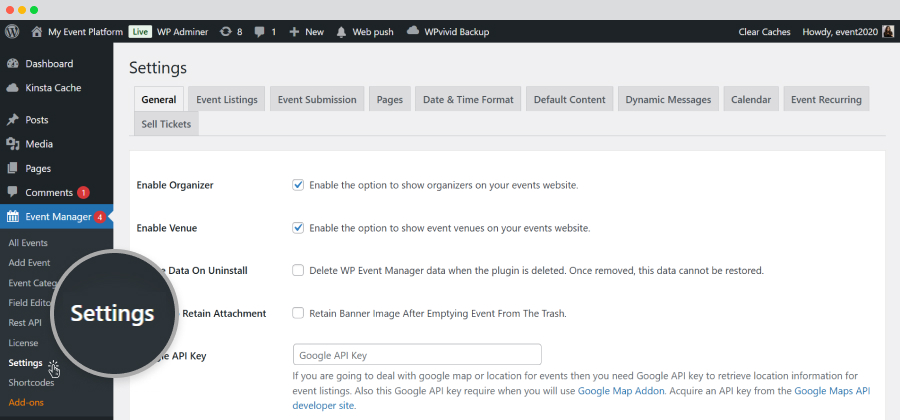Switch to the Calendar tab

click(751, 99)
